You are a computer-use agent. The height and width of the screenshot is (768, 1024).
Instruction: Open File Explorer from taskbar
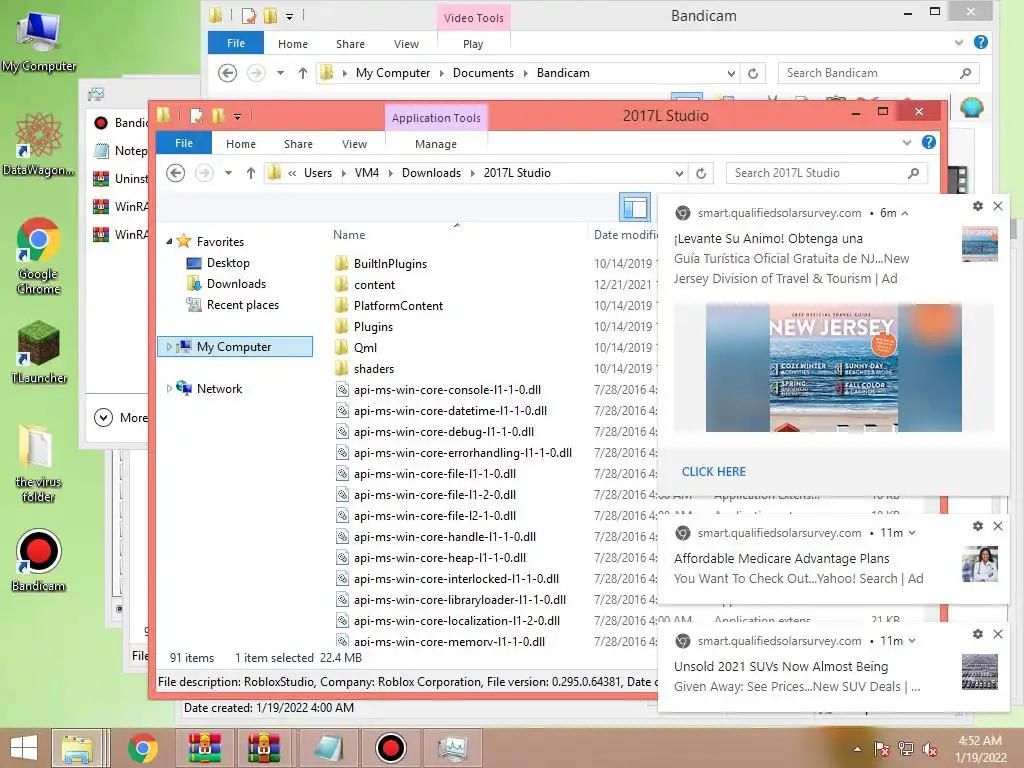[x=76, y=748]
